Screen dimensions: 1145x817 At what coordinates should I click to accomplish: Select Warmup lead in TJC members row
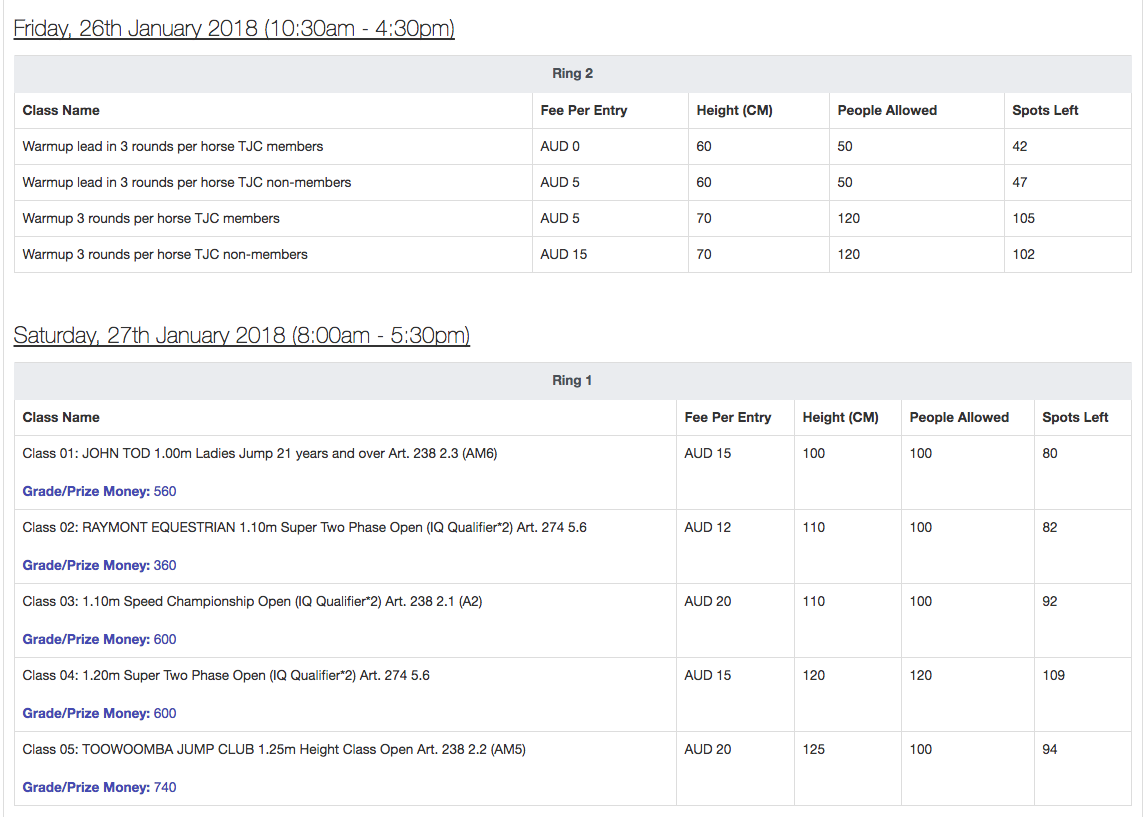coord(173,147)
